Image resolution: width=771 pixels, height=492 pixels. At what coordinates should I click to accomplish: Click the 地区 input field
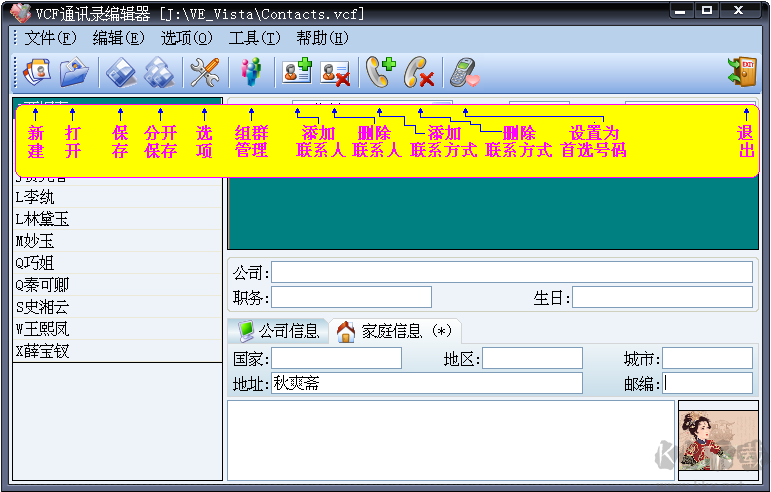point(533,358)
